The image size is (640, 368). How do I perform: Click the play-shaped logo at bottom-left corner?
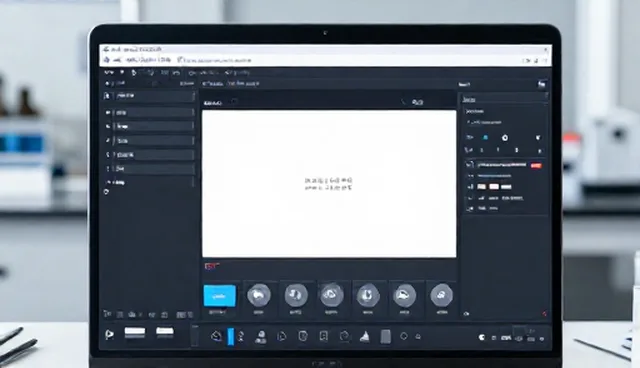pyautogui.click(x=109, y=335)
